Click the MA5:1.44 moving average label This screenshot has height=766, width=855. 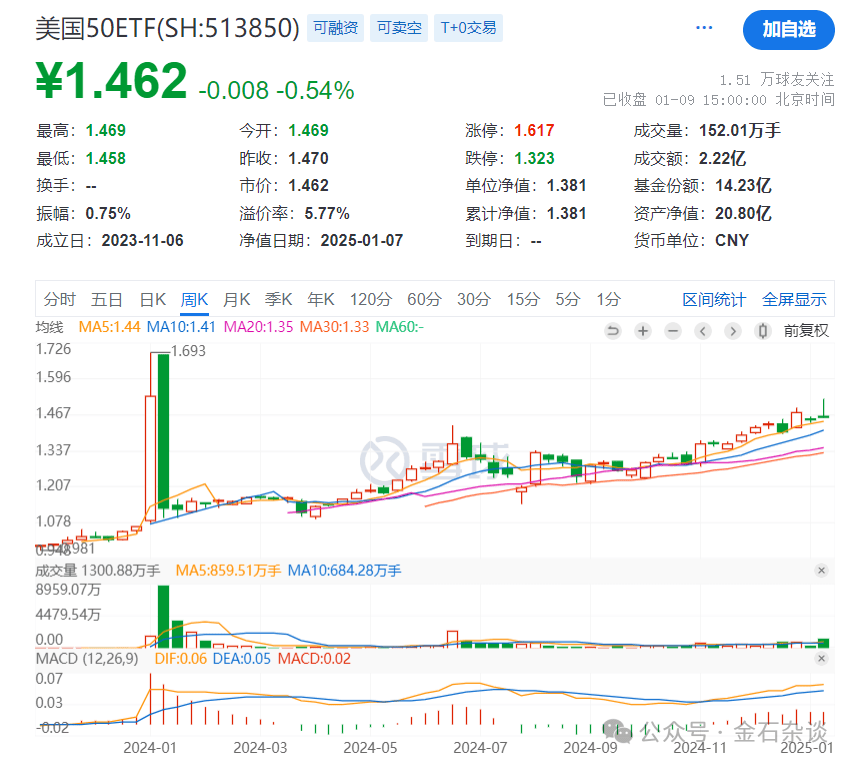point(110,327)
